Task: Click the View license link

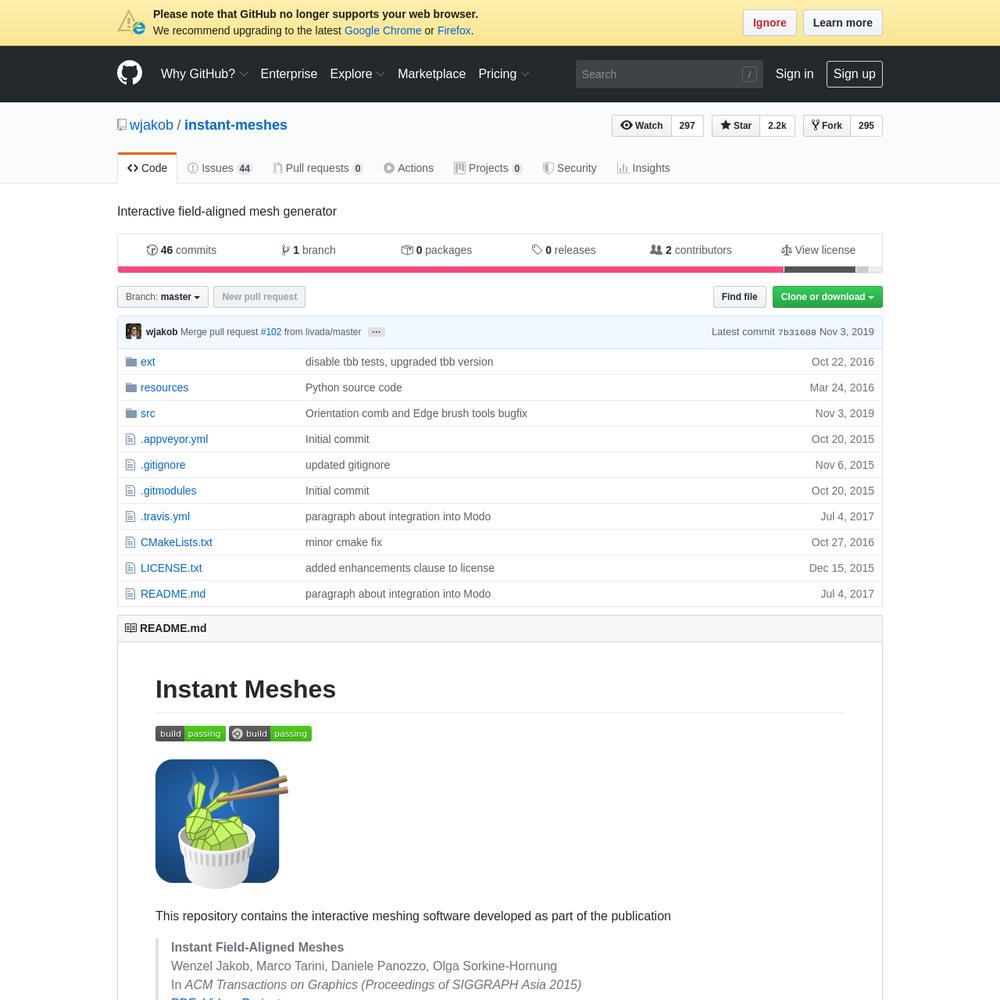Action: 818,250
